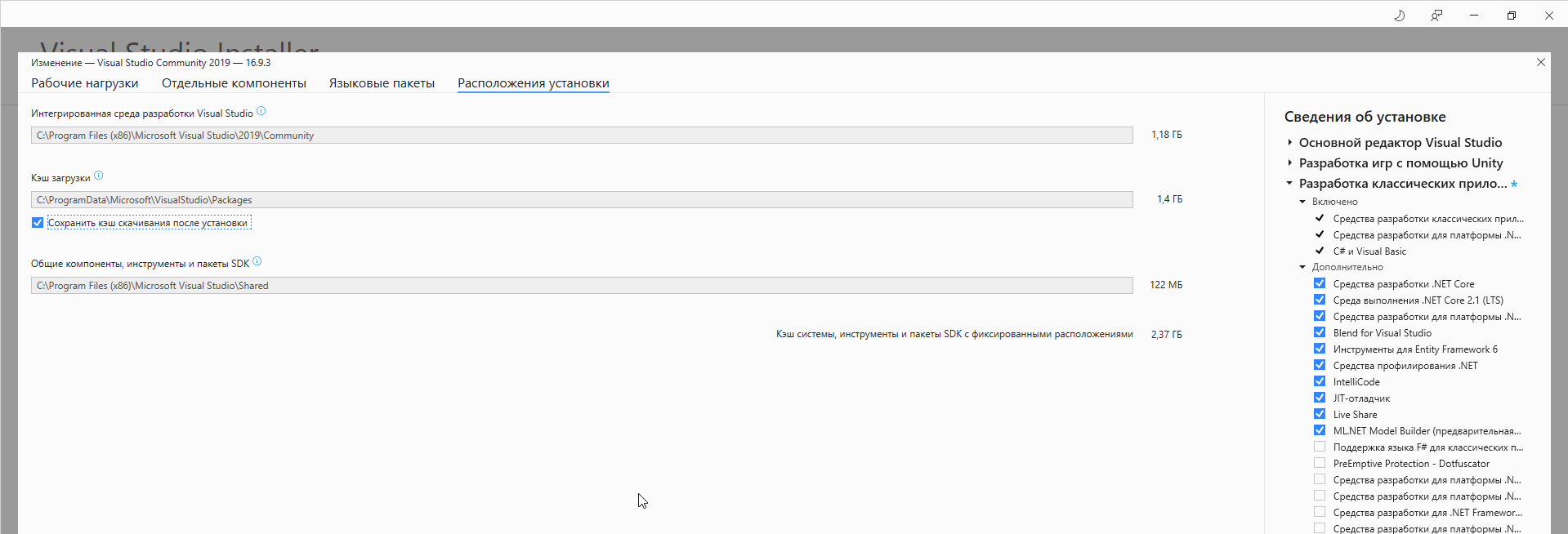Viewport: 1568px width, 534px height.
Task: Collapse Разработка классических прило... section
Action: [x=1290, y=183]
